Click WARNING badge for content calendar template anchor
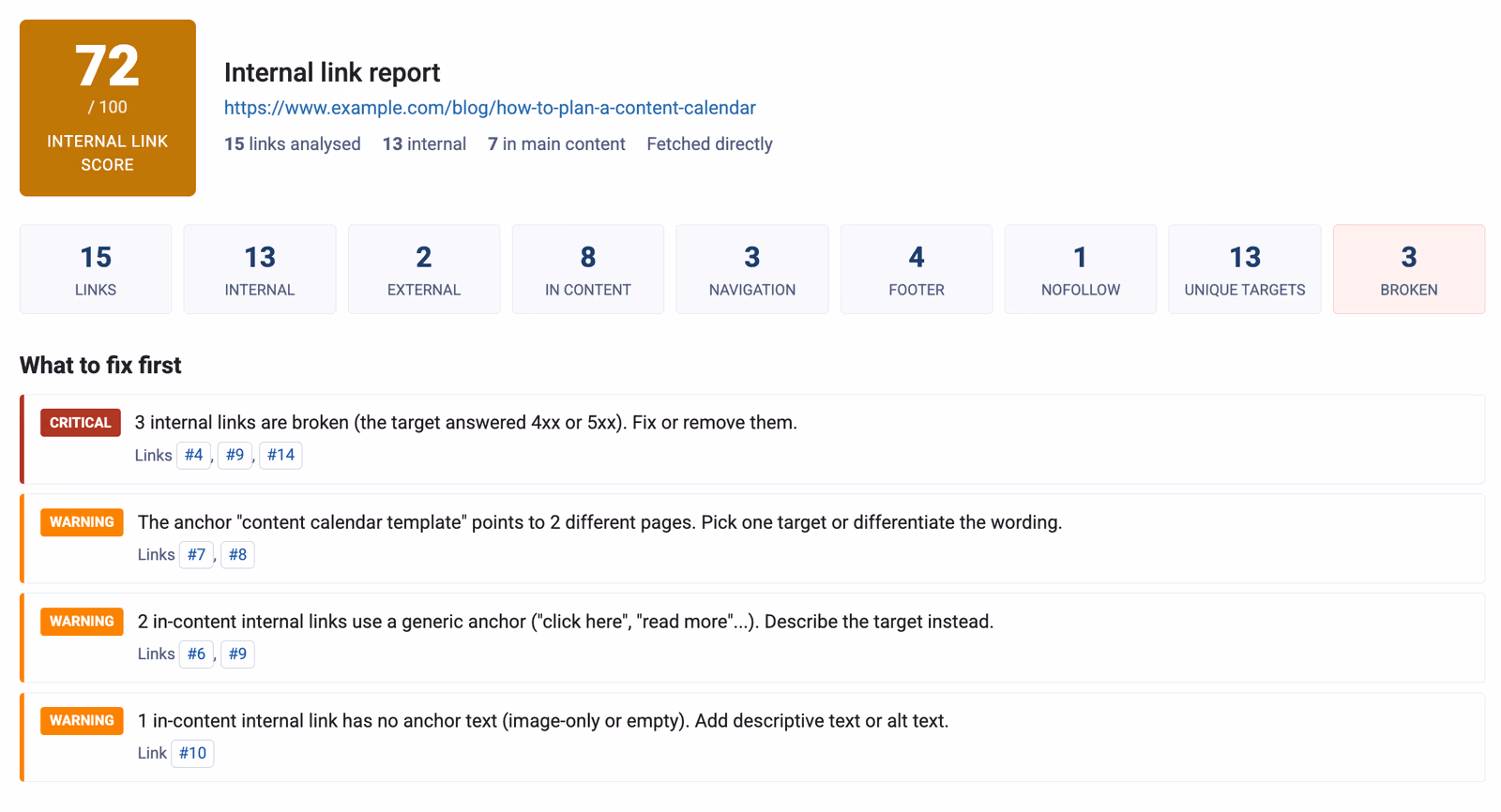 (82, 522)
